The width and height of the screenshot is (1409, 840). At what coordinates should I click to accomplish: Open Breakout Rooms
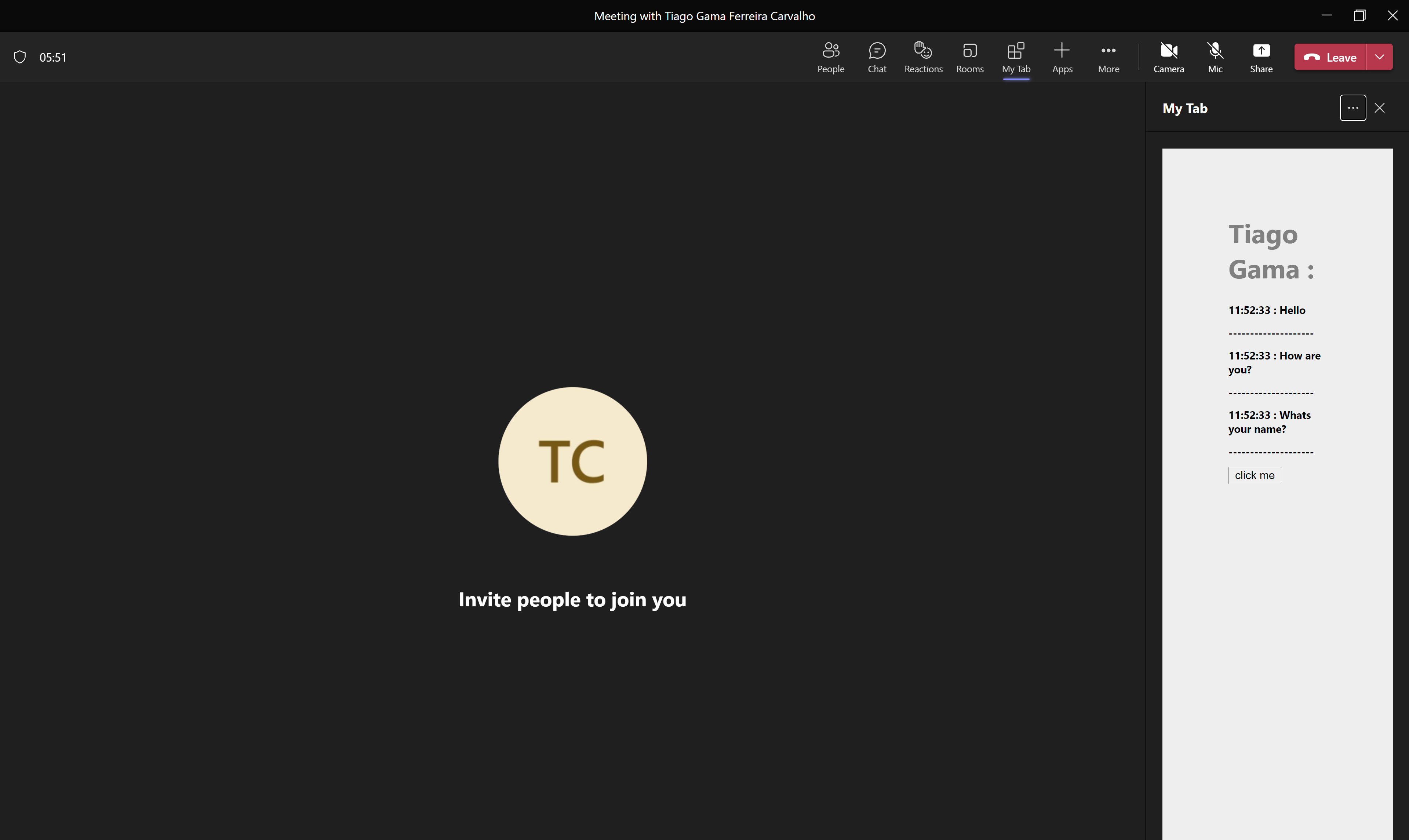point(969,57)
